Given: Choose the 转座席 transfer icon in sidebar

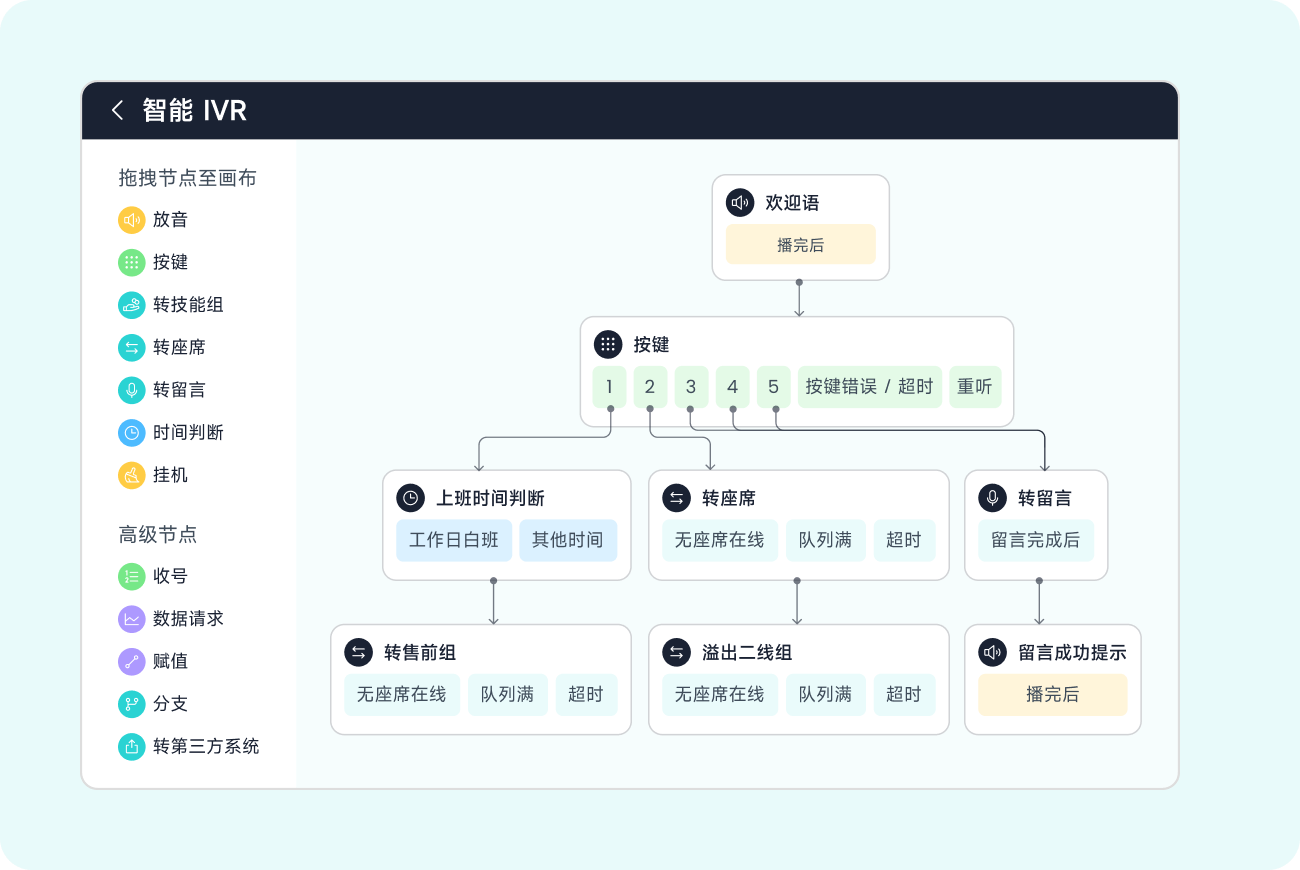Looking at the screenshot, I should click(131, 347).
